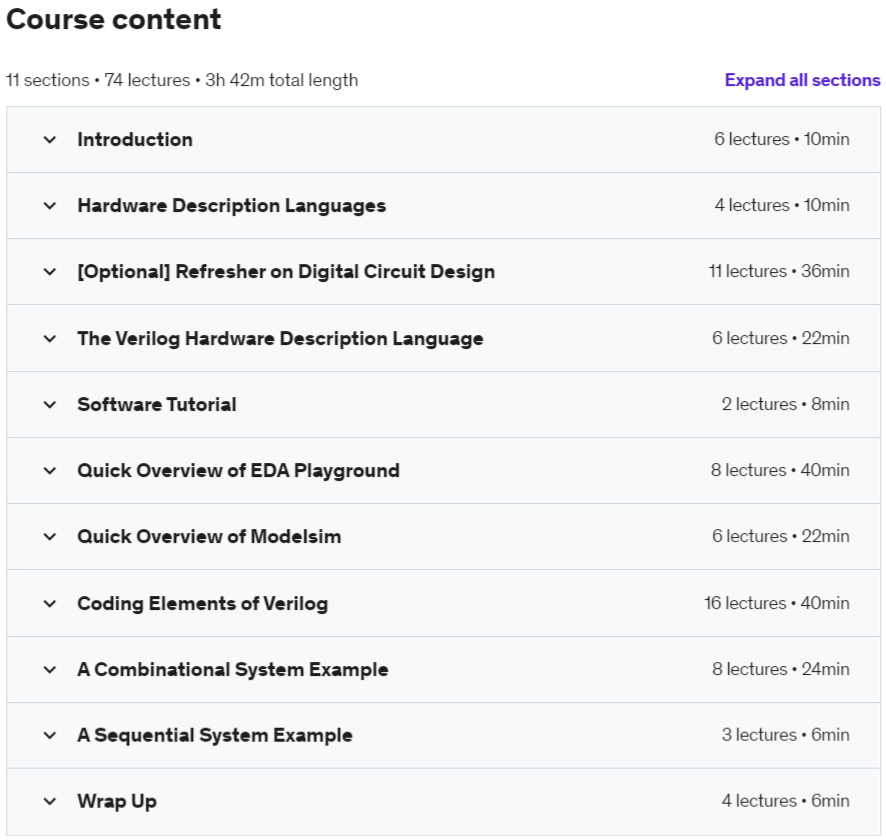Click '3 lectures • 6min' summary text
Viewport: 886px width, 840px height.
(x=785, y=735)
